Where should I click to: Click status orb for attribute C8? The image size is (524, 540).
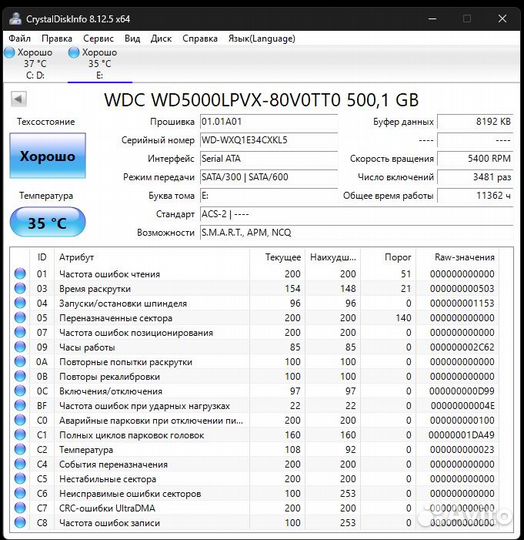point(20,522)
